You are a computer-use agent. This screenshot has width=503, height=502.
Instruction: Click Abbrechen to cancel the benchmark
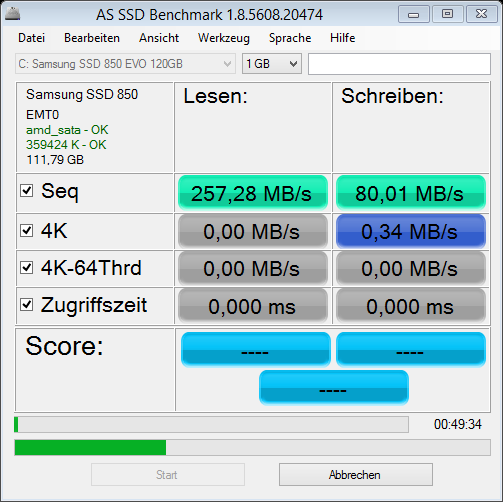[356, 474]
